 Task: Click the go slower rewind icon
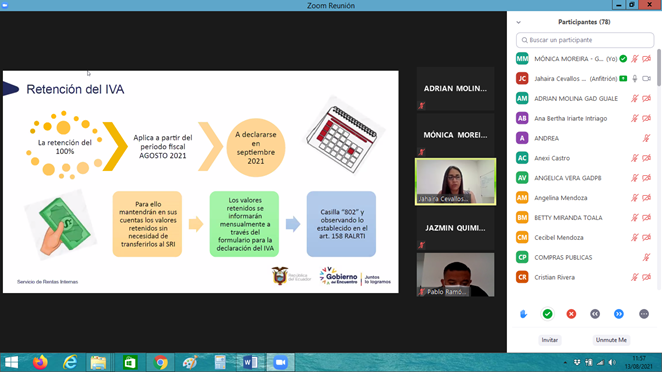[595, 314]
